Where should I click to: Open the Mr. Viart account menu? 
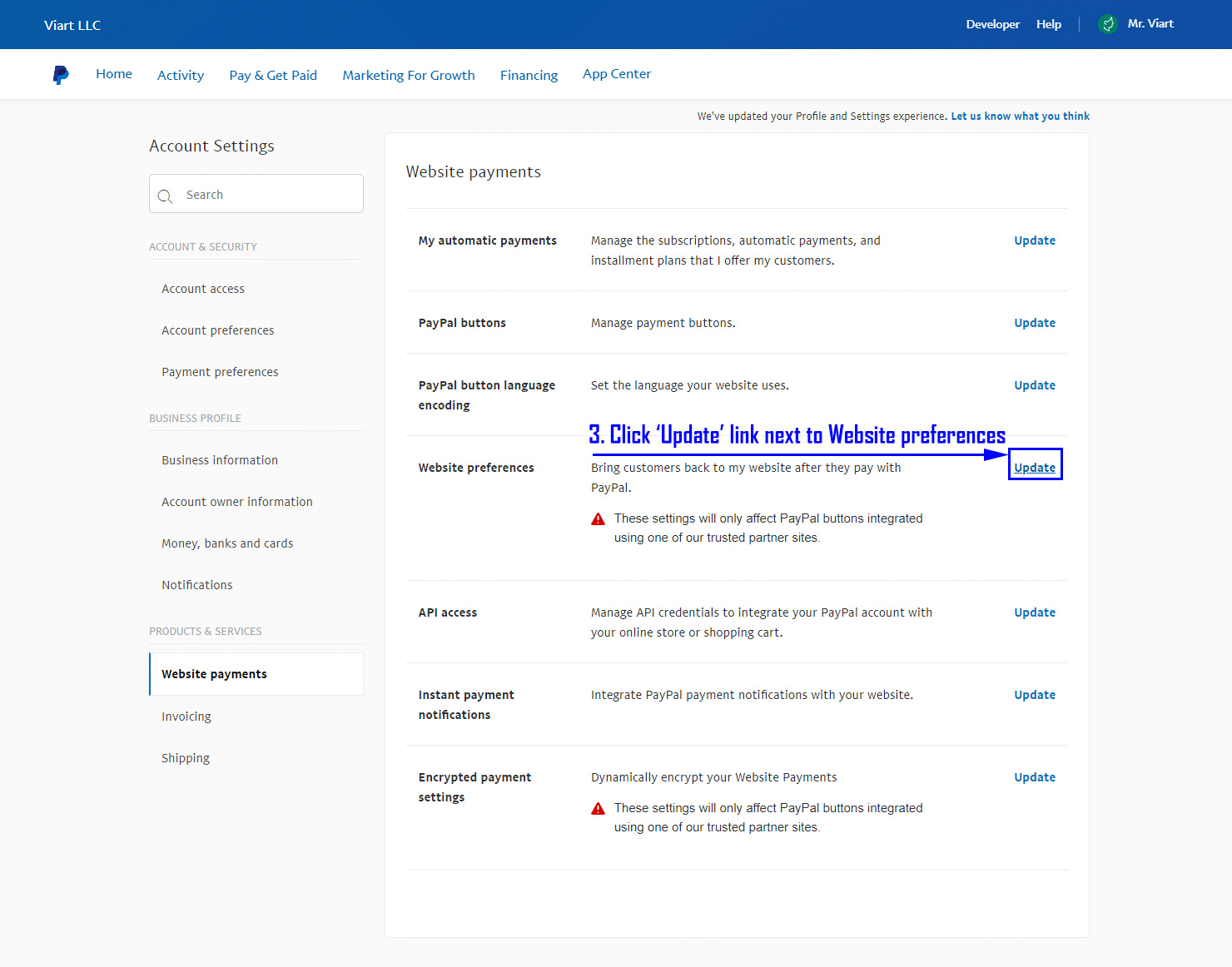[1150, 24]
